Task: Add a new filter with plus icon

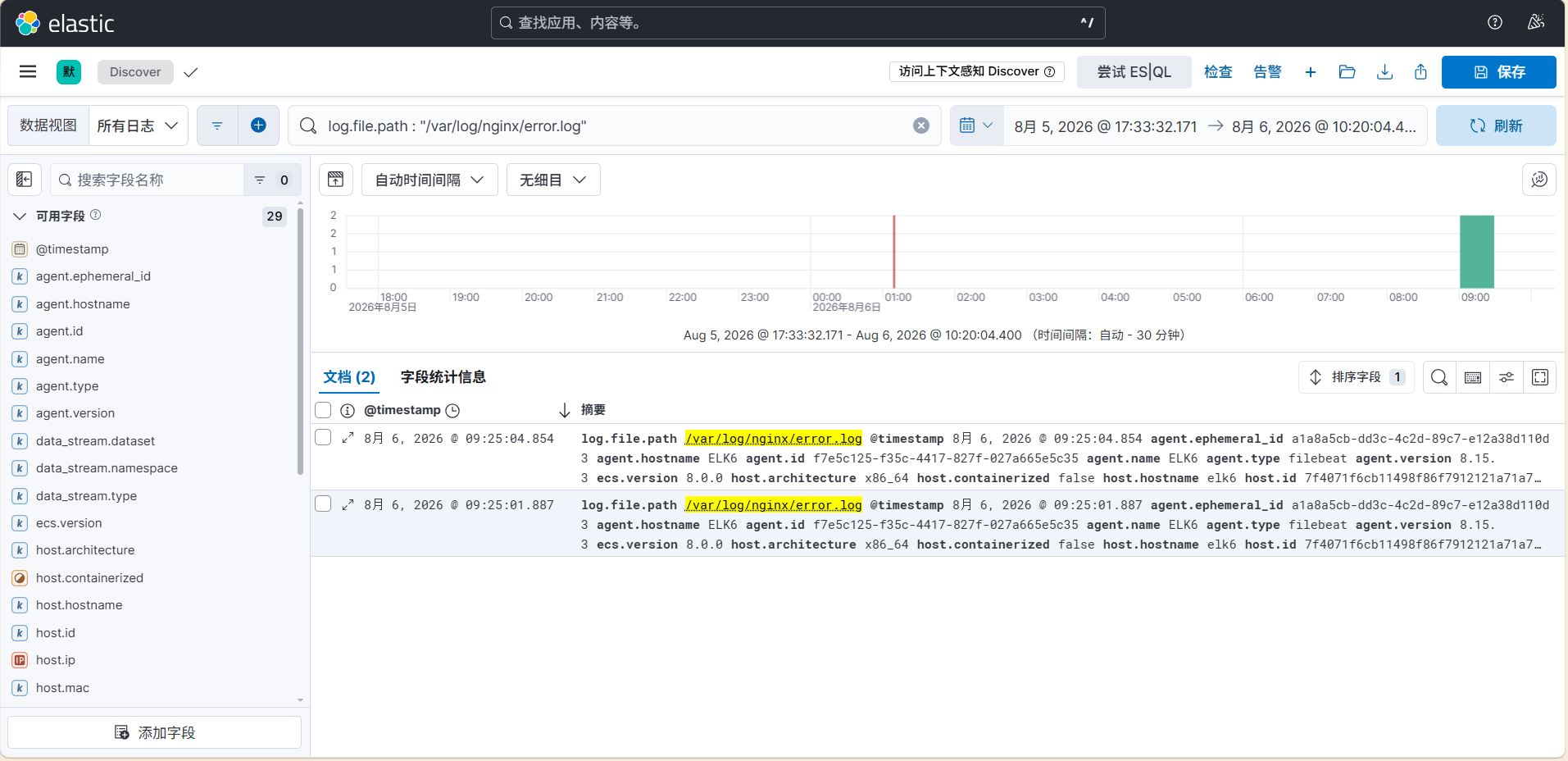Action: pos(258,125)
